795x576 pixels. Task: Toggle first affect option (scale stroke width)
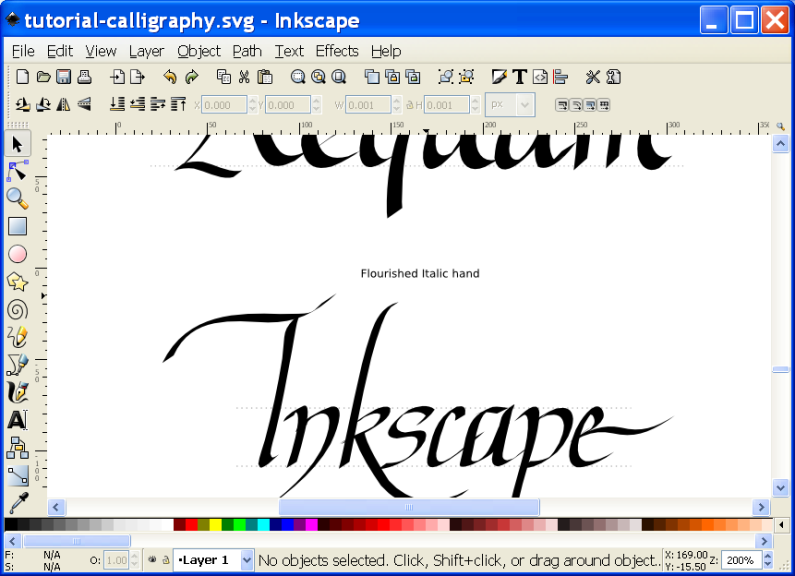point(562,105)
